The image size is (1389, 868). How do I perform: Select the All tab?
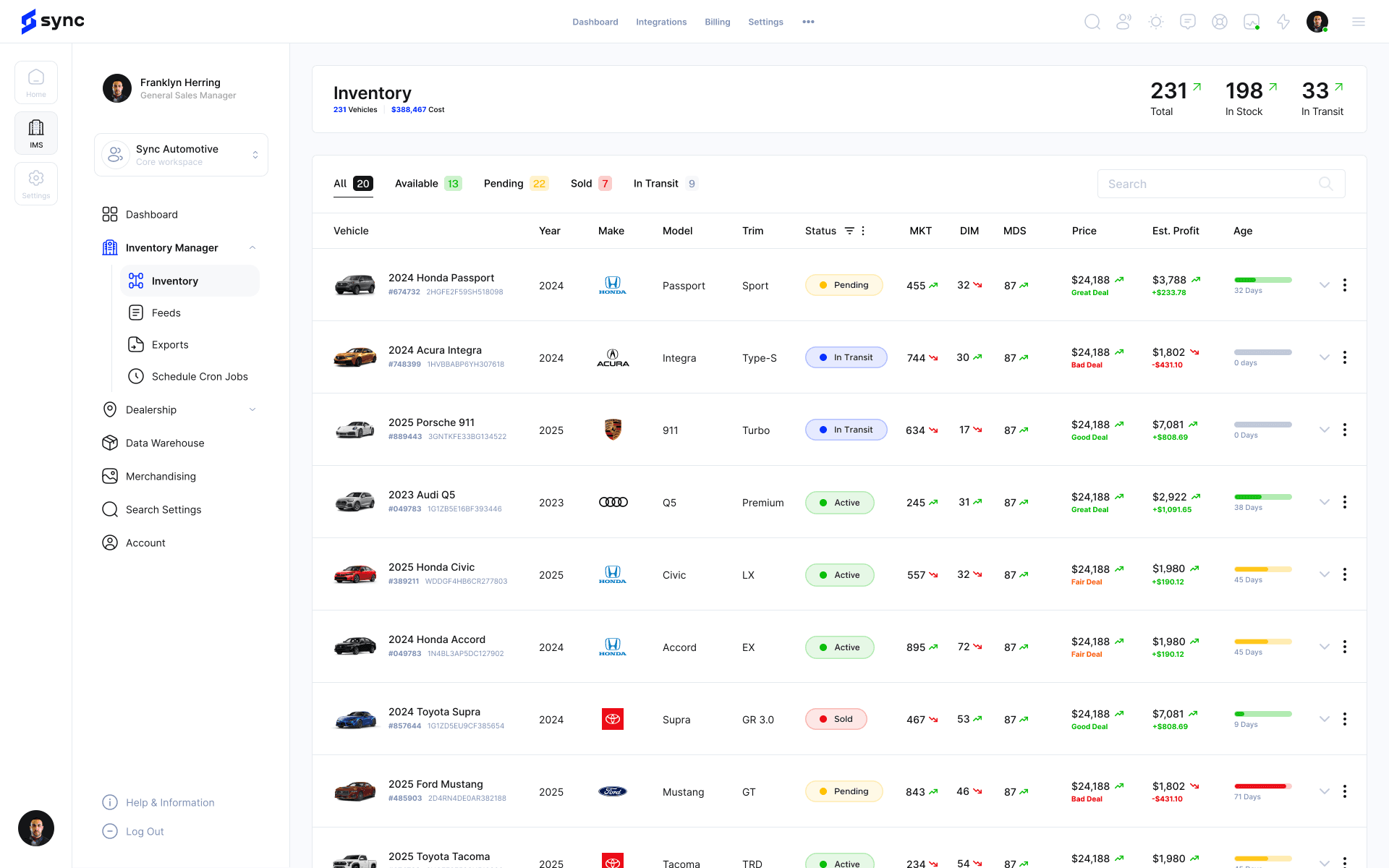click(x=353, y=184)
